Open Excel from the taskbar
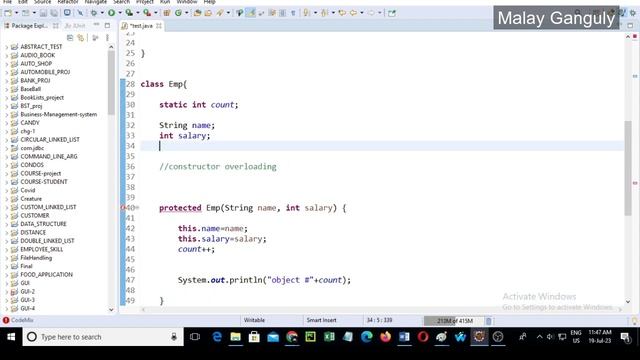The height and width of the screenshot is (360, 640). [x=329, y=337]
